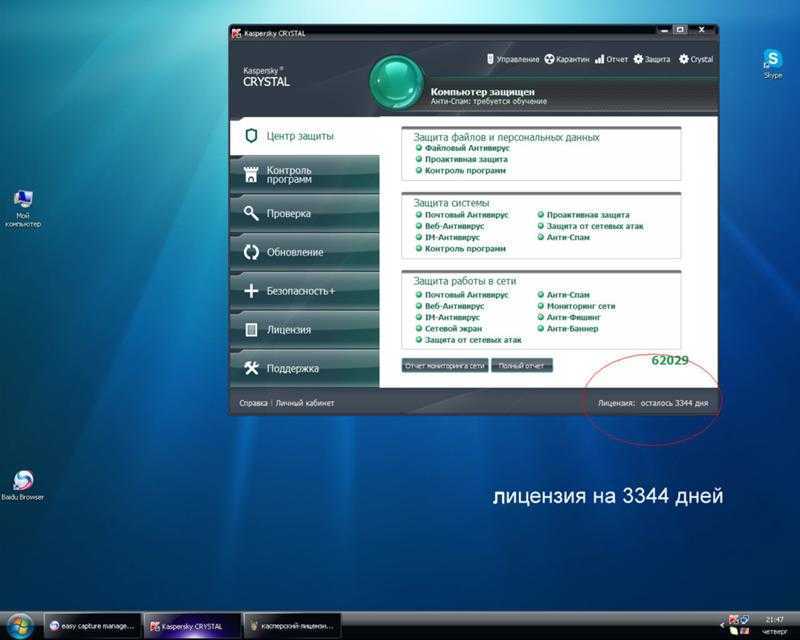Click the Анти-Спам: требуется обучение status message
The image size is (800, 640).
pyautogui.click(x=488, y=102)
